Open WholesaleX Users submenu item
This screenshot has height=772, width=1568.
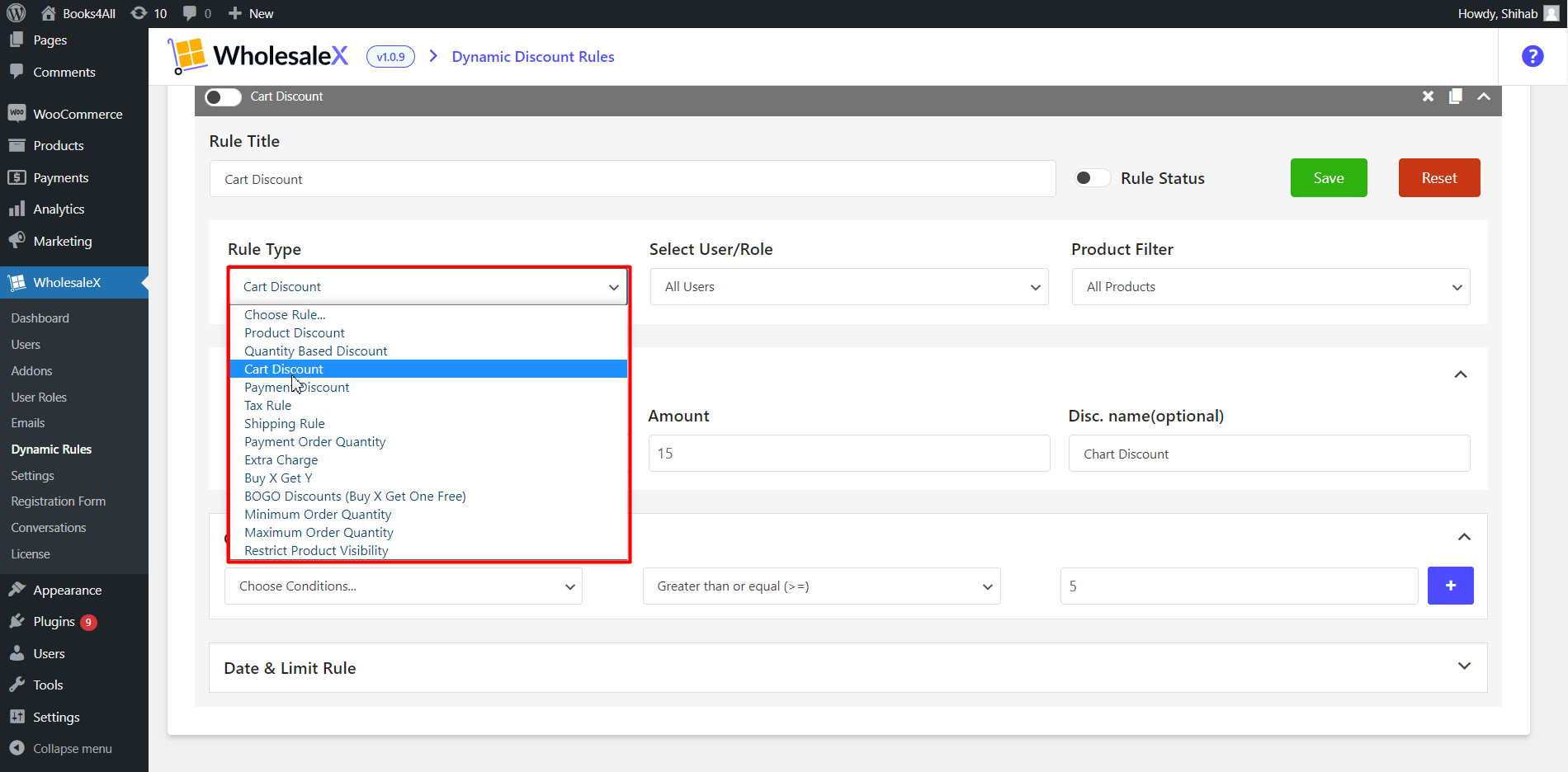pos(26,345)
